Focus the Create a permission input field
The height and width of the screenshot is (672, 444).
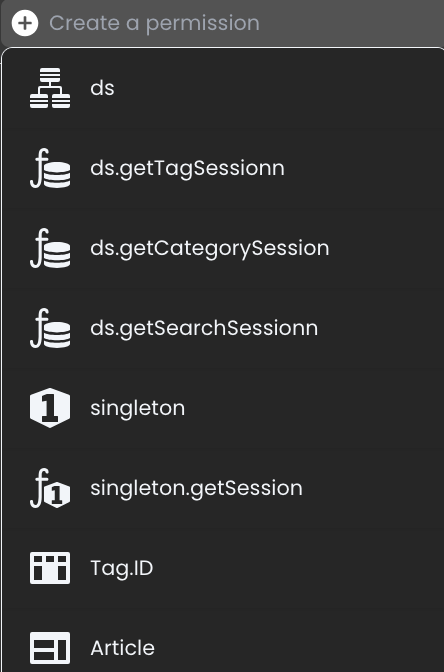tap(222, 23)
